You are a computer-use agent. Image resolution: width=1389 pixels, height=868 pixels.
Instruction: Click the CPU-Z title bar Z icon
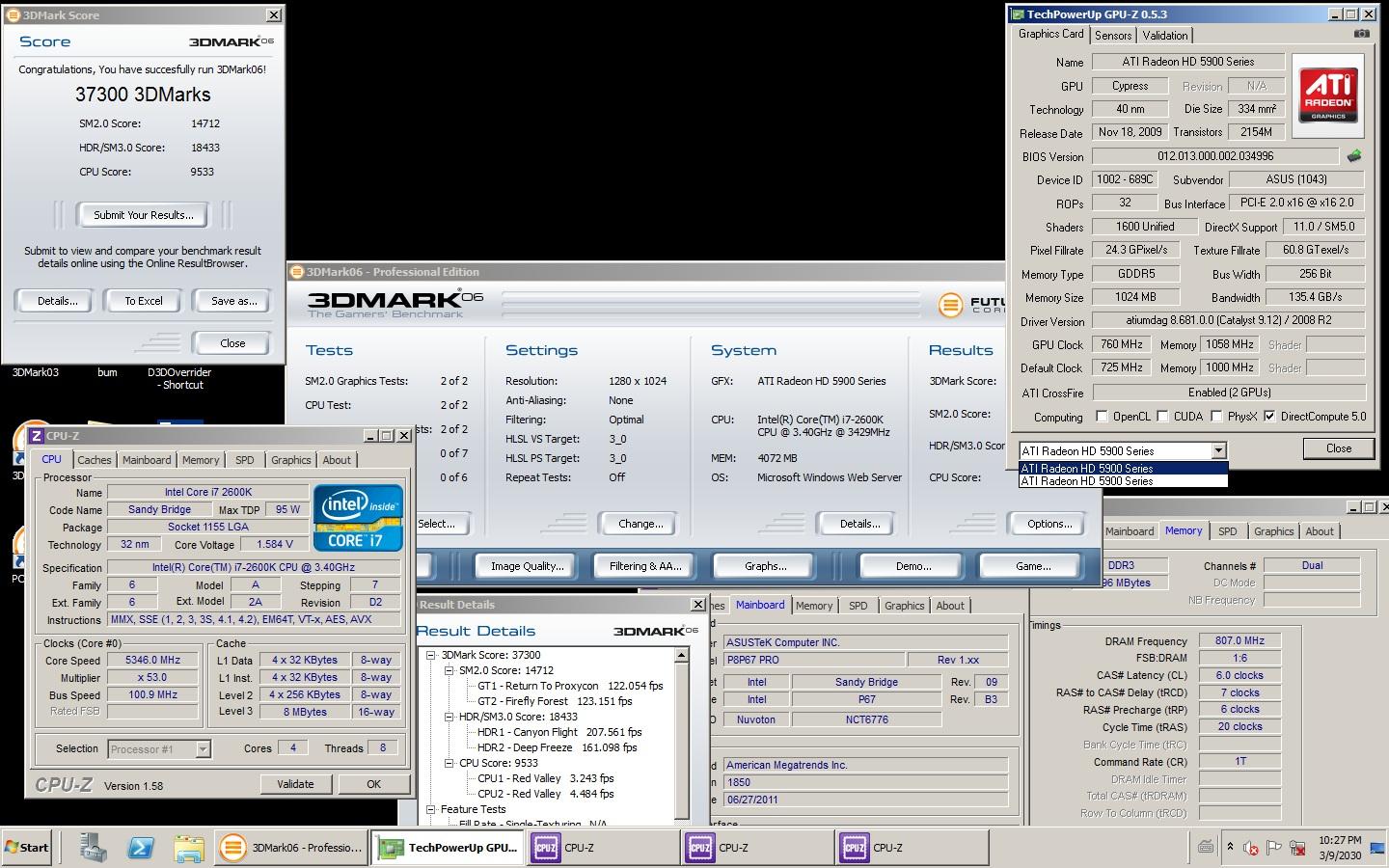tap(37, 436)
